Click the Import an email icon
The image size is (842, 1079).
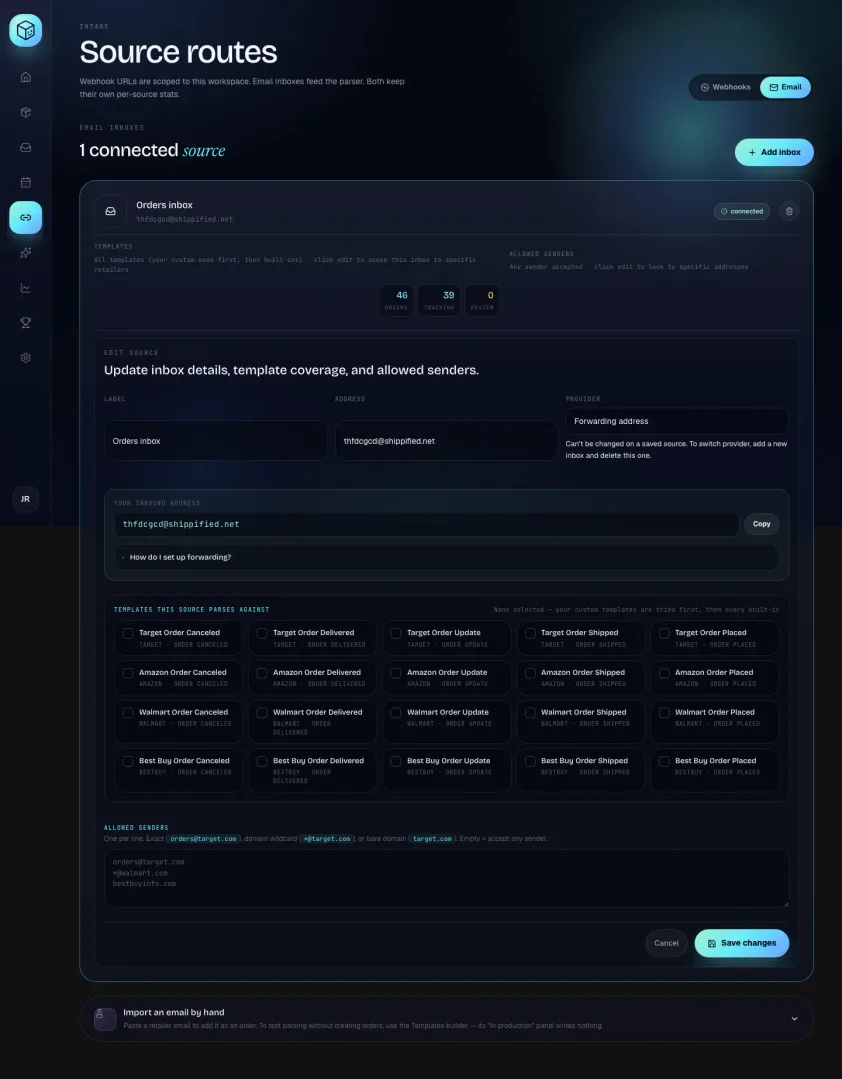tap(105, 1018)
